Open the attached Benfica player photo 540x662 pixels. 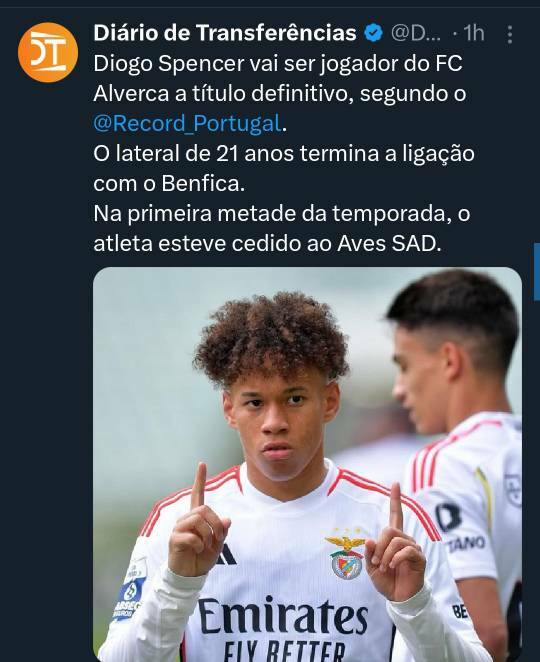307,464
